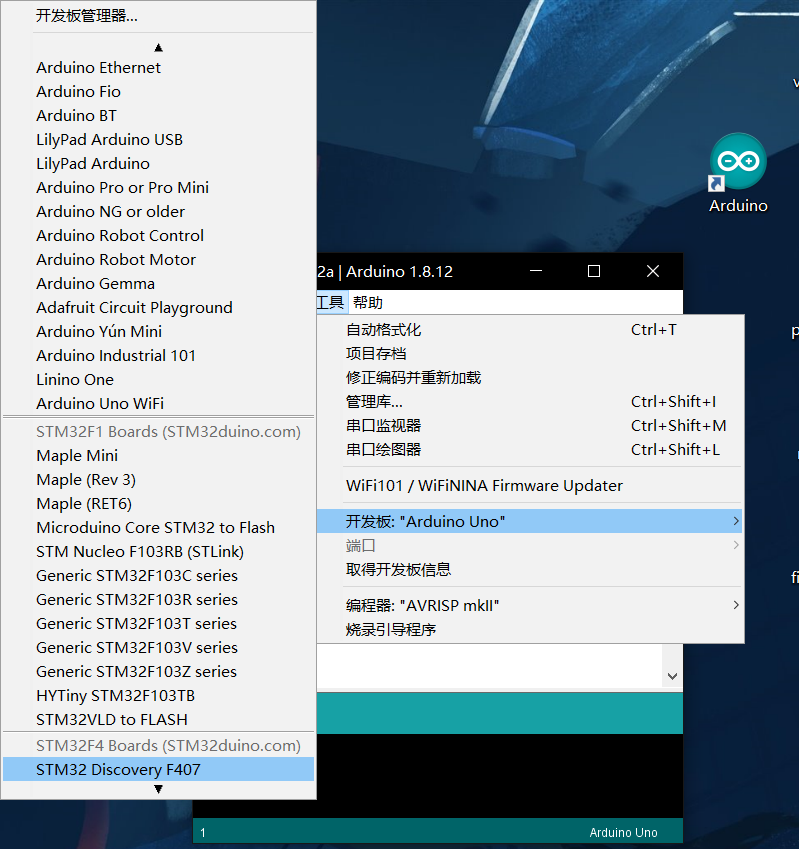The image size is (799, 849).
Task: Expand the 端口 submenu arrow
Action: pyautogui.click(x=736, y=545)
